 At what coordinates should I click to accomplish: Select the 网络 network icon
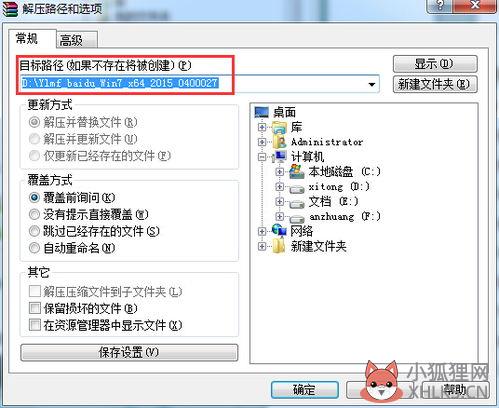point(279,230)
